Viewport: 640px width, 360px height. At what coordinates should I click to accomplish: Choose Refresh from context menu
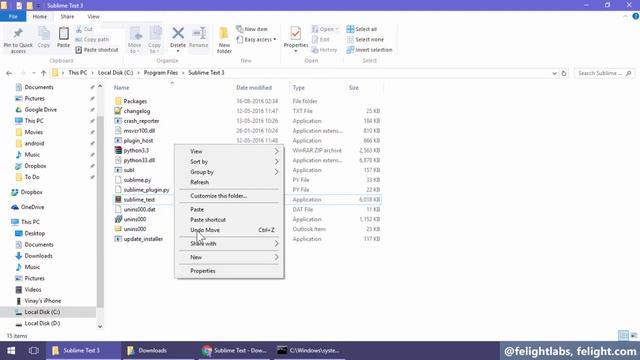click(229, 182)
